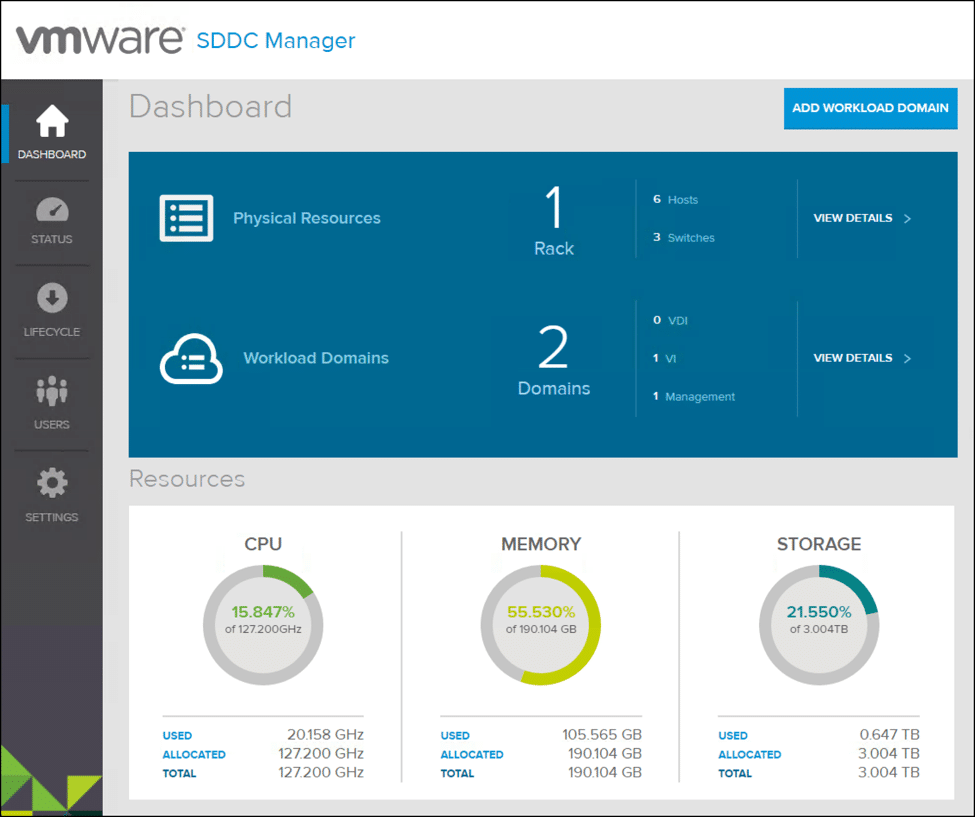Open the 1 Management domain link
This screenshot has height=817, width=975.
click(x=694, y=397)
